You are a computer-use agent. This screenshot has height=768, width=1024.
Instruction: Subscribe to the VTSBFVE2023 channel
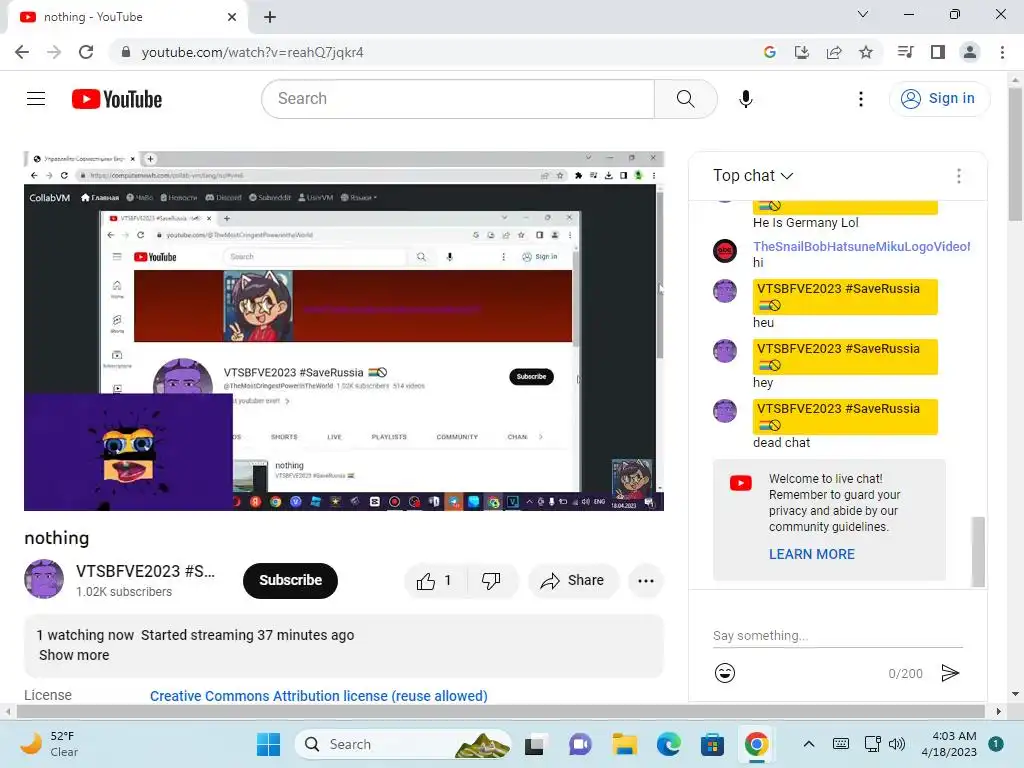click(x=291, y=581)
